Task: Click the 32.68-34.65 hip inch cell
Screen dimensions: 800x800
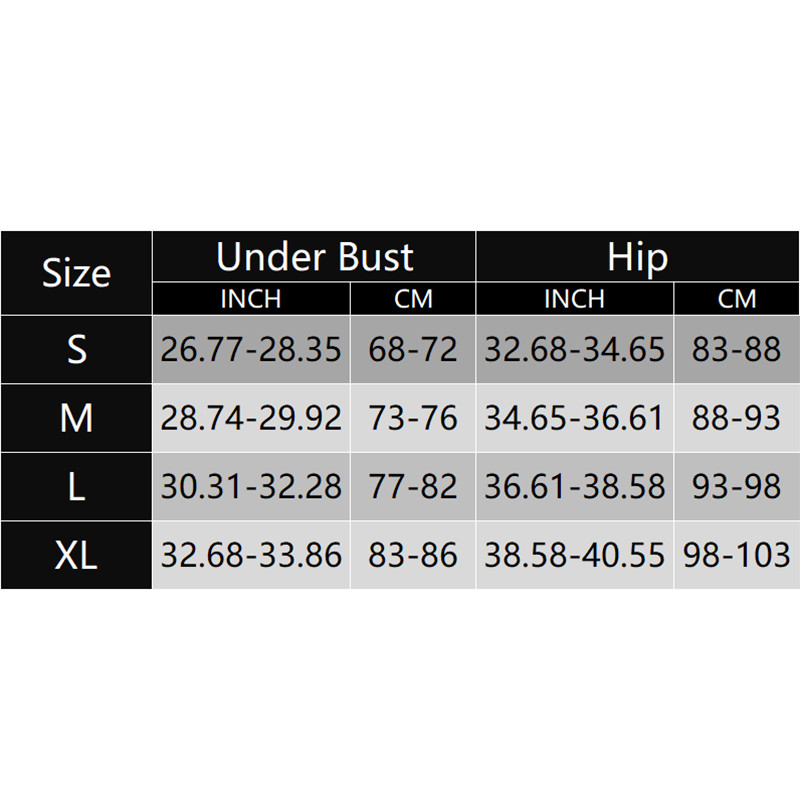Action: pos(575,349)
